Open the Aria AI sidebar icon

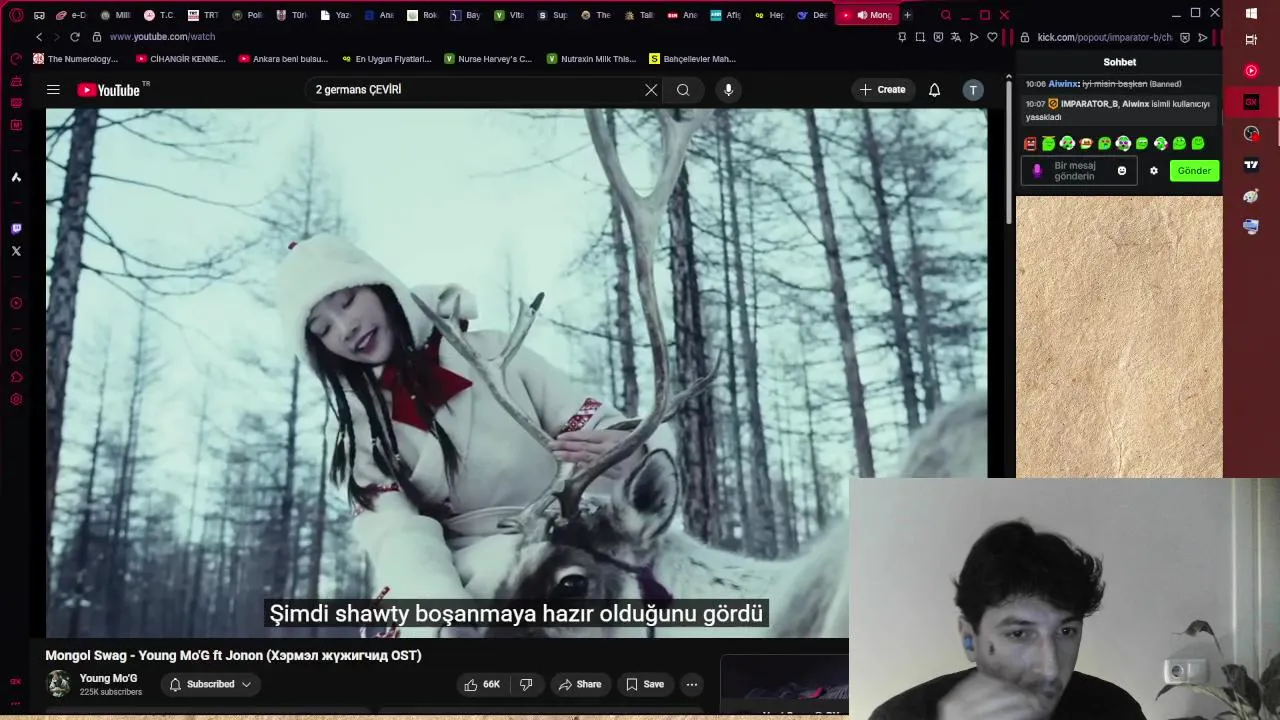tap(16, 177)
